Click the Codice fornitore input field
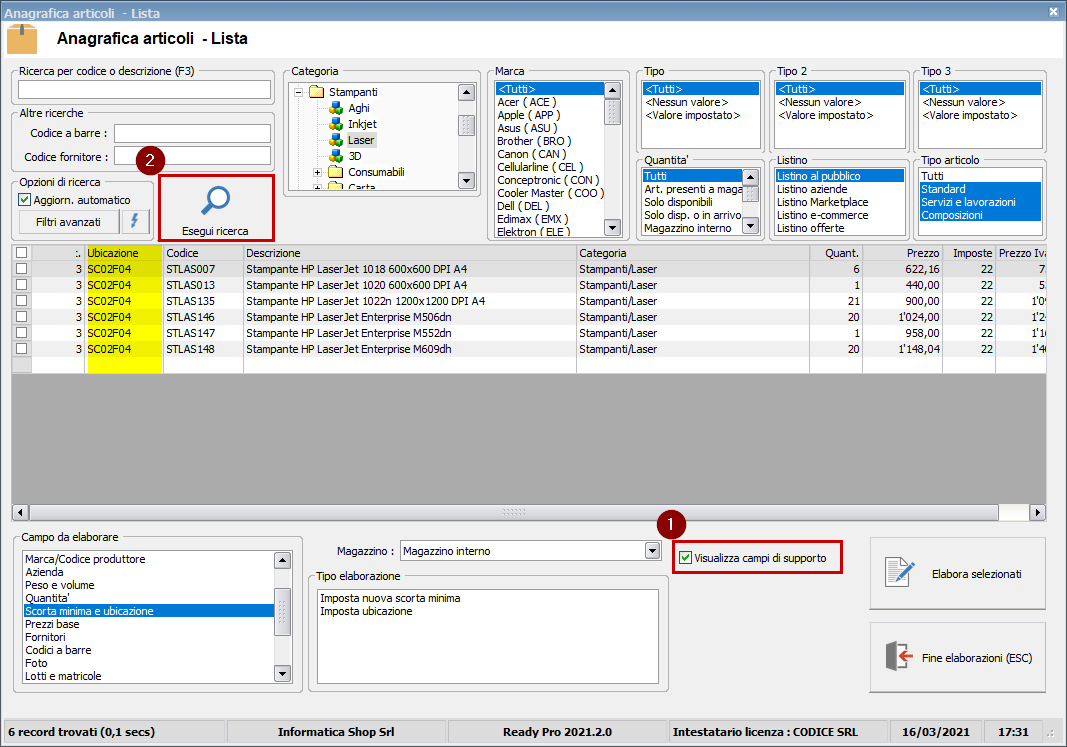The image size is (1067, 747). [x=193, y=156]
